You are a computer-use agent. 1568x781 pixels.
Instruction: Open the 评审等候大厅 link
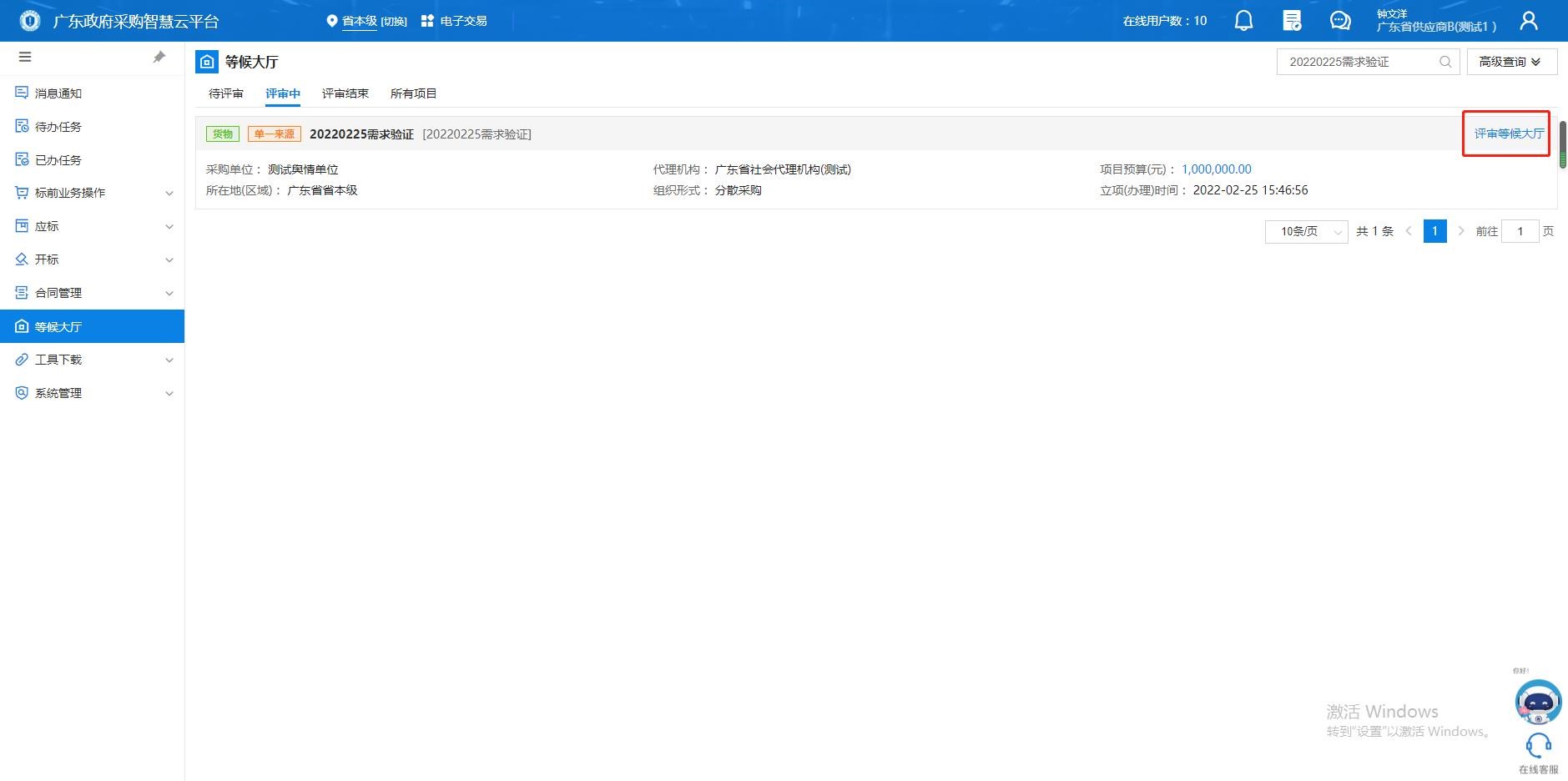(1509, 134)
